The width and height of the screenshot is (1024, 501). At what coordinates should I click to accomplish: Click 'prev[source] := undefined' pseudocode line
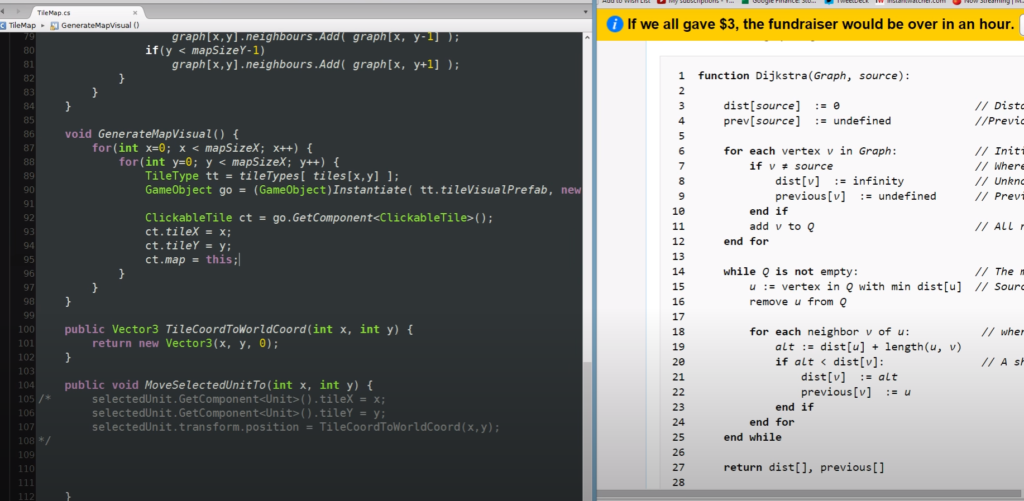(807, 121)
